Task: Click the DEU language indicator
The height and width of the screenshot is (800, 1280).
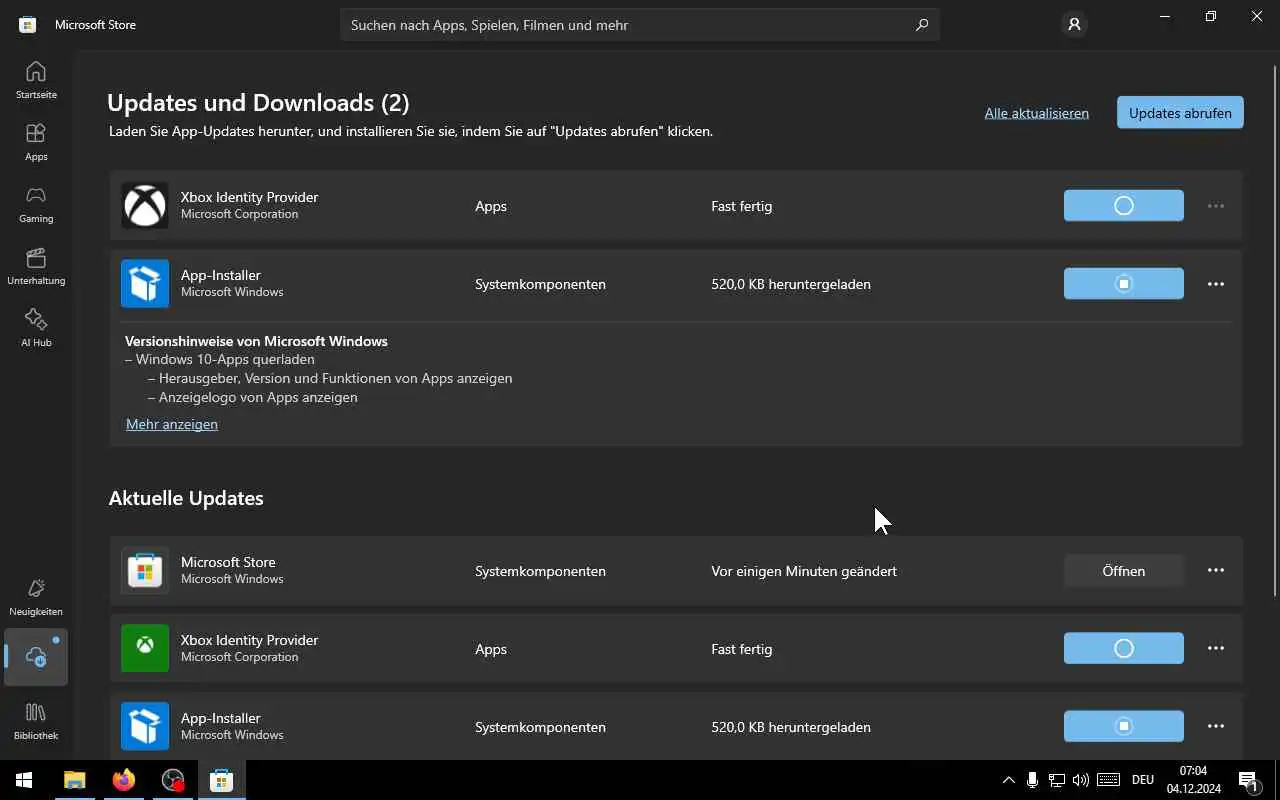Action: coord(1143,780)
